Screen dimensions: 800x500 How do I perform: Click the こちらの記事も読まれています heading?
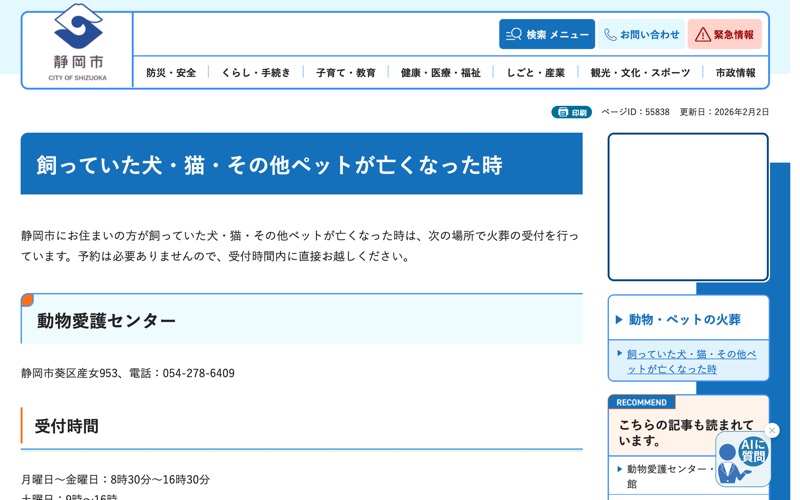coord(686,432)
